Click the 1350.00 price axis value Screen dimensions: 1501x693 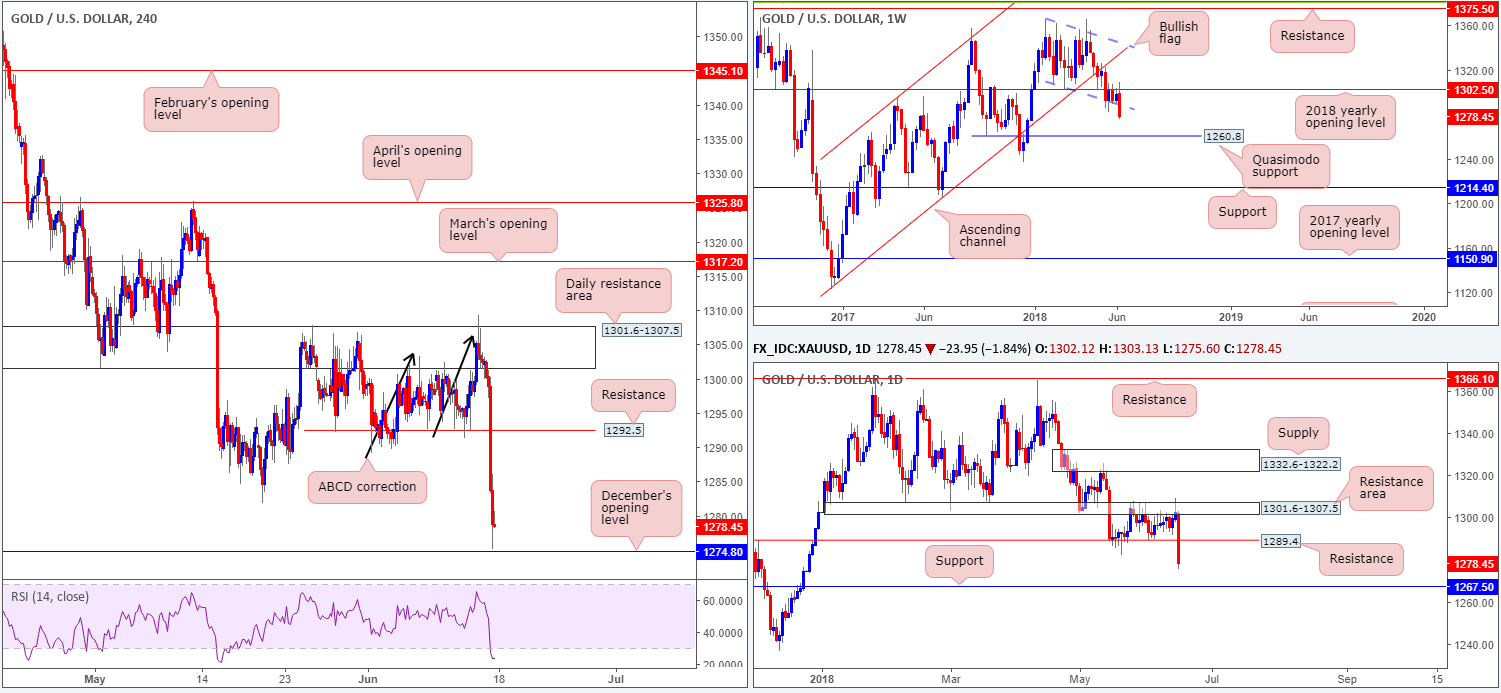(722, 37)
